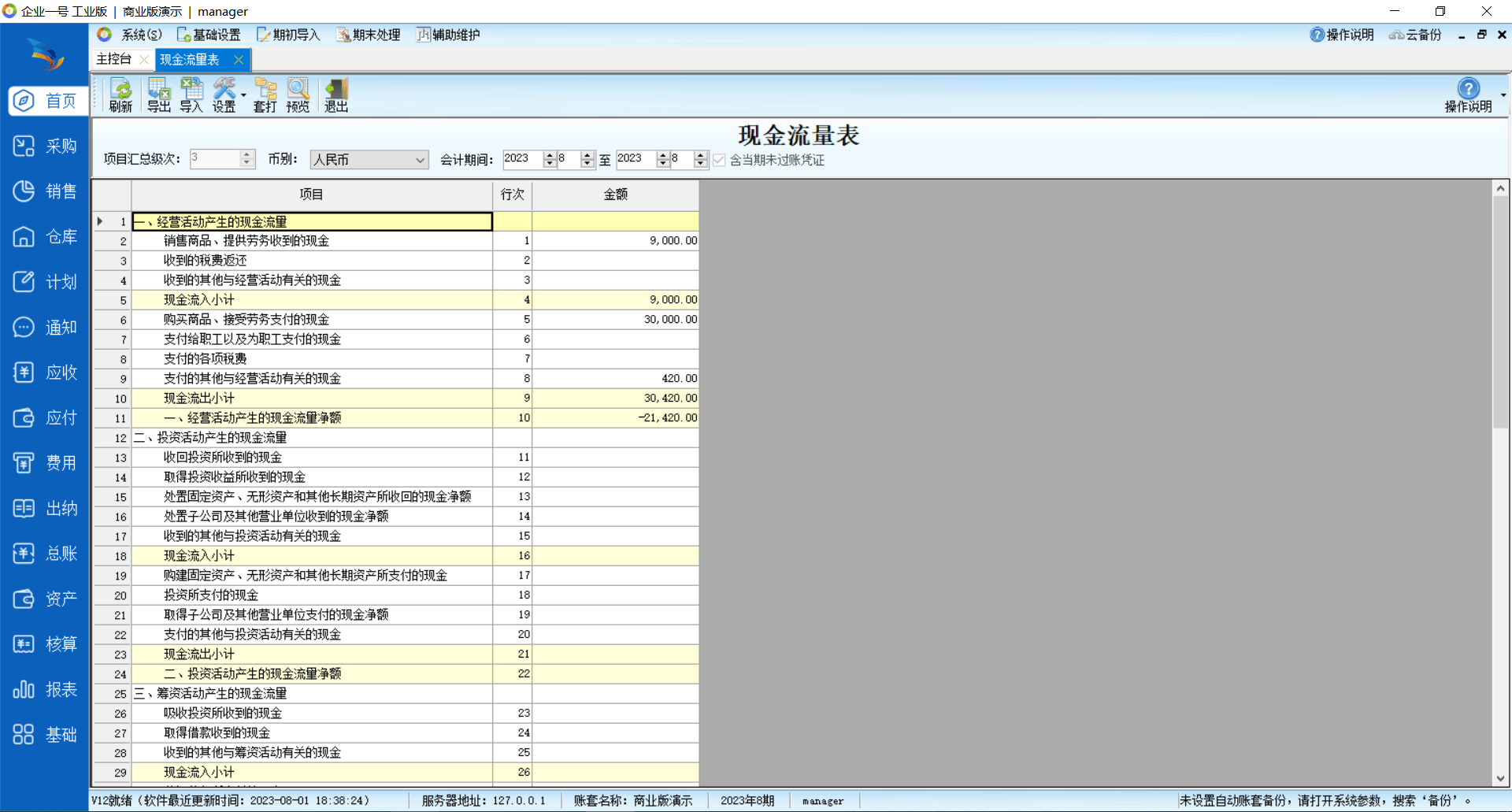Open the 应付 payables module

(x=46, y=417)
